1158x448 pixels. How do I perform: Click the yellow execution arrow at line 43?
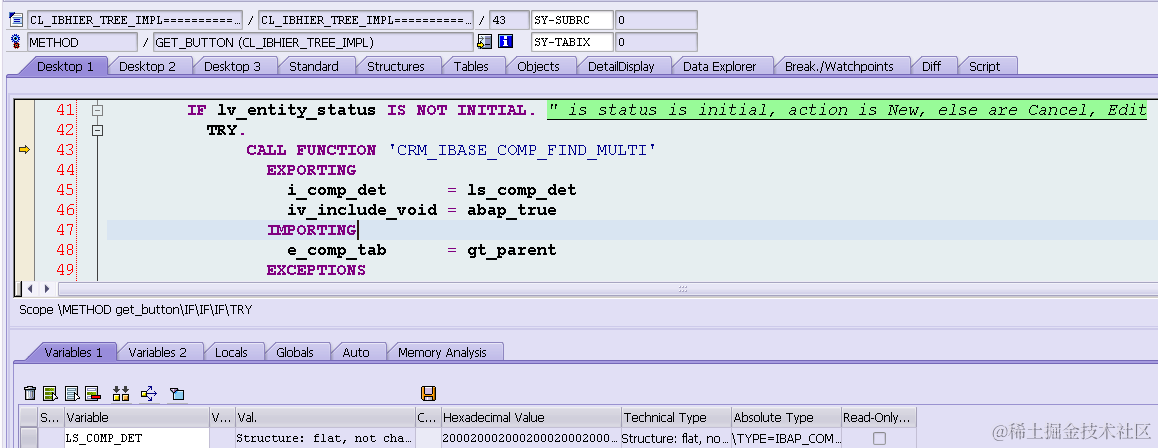click(24, 151)
